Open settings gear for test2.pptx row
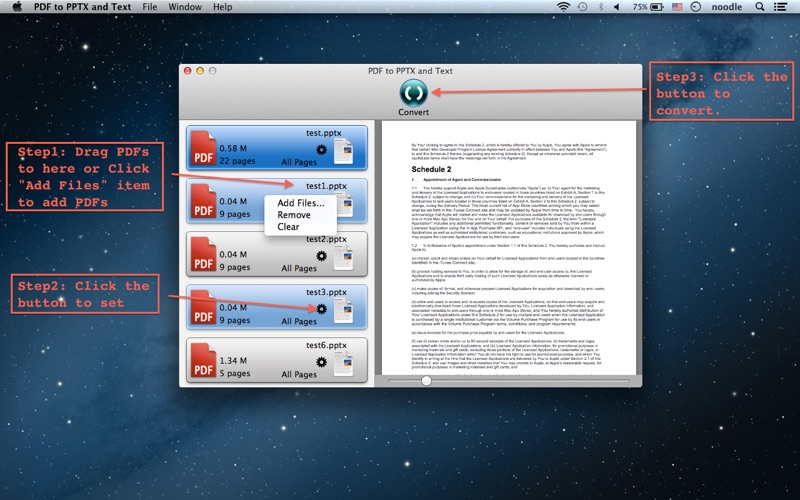Image resolution: width=800 pixels, height=500 pixels. click(321, 256)
